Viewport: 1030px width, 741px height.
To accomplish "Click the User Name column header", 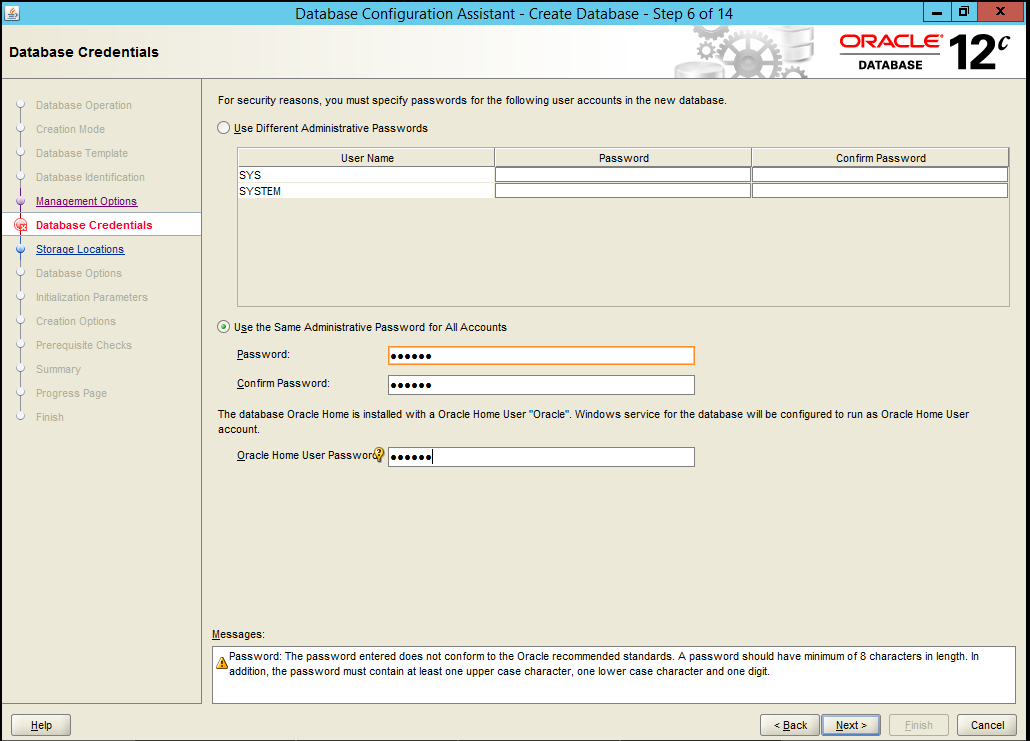I will 367,158.
